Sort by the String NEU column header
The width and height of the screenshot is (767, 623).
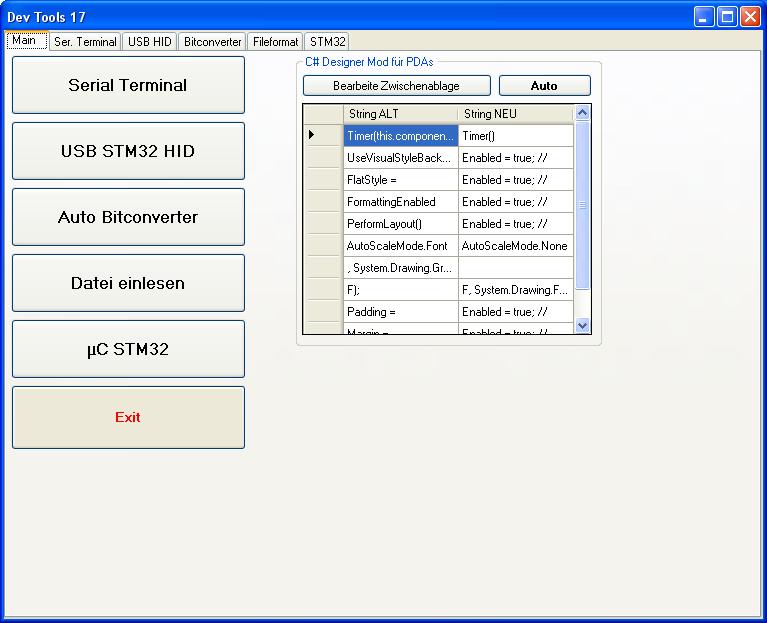click(x=515, y=114)
